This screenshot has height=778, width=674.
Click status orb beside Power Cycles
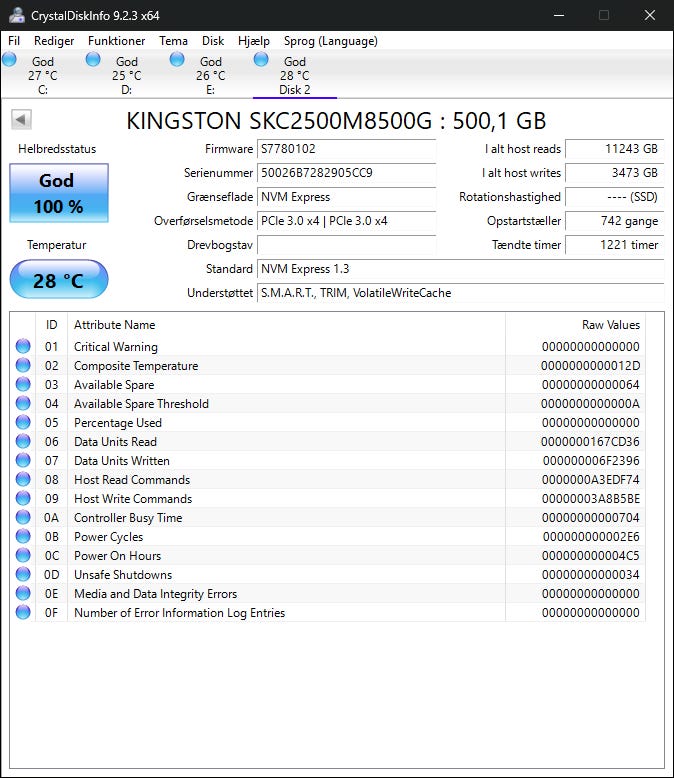23,537
